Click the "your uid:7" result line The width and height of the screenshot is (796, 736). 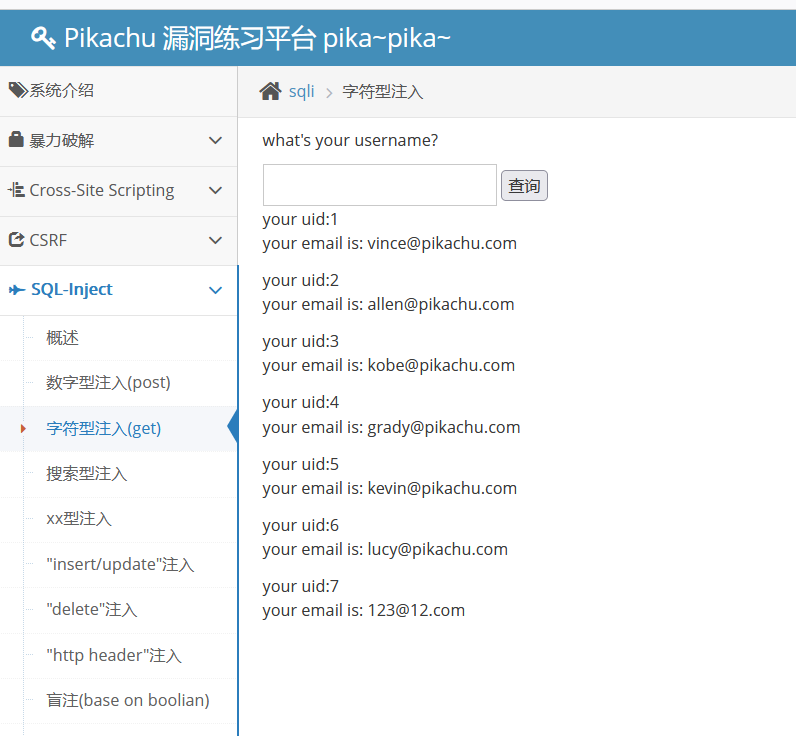301,586
